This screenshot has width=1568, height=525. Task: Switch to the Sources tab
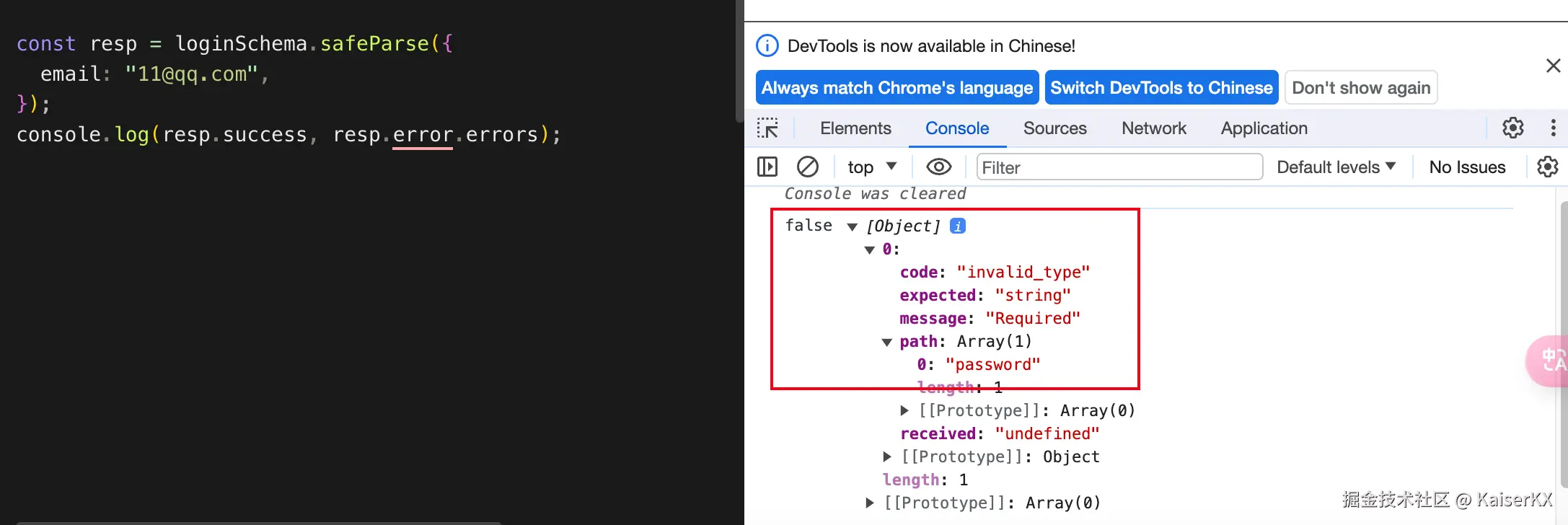[1054, 128]
